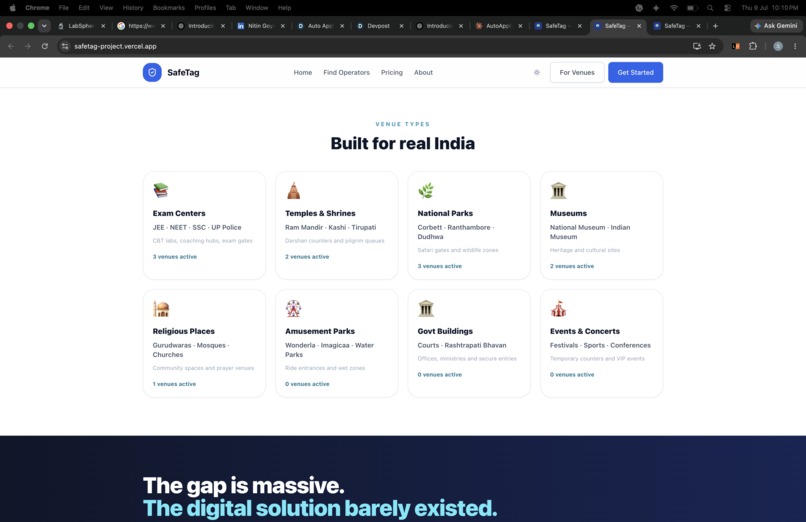
Task: Click the Wi-Fi status icon
Action: click(x=673, y=8)
